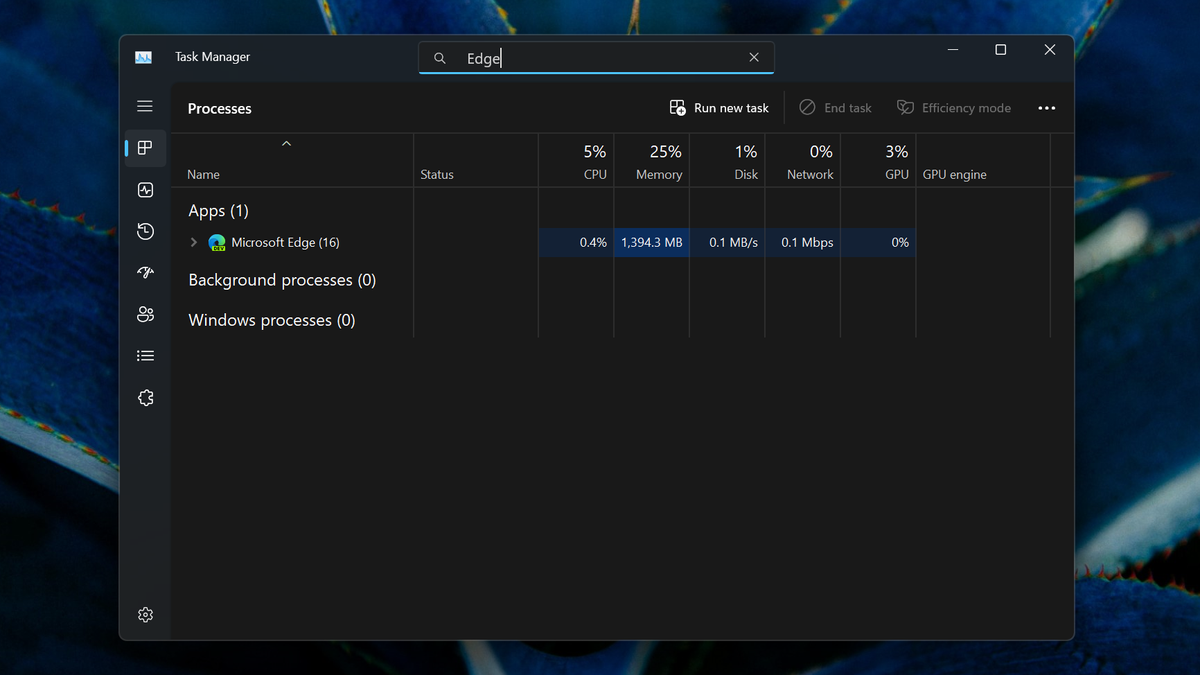Screen dimensions: 1200x675
Task: Open the Startup apps page
Action: click(145, 272)
